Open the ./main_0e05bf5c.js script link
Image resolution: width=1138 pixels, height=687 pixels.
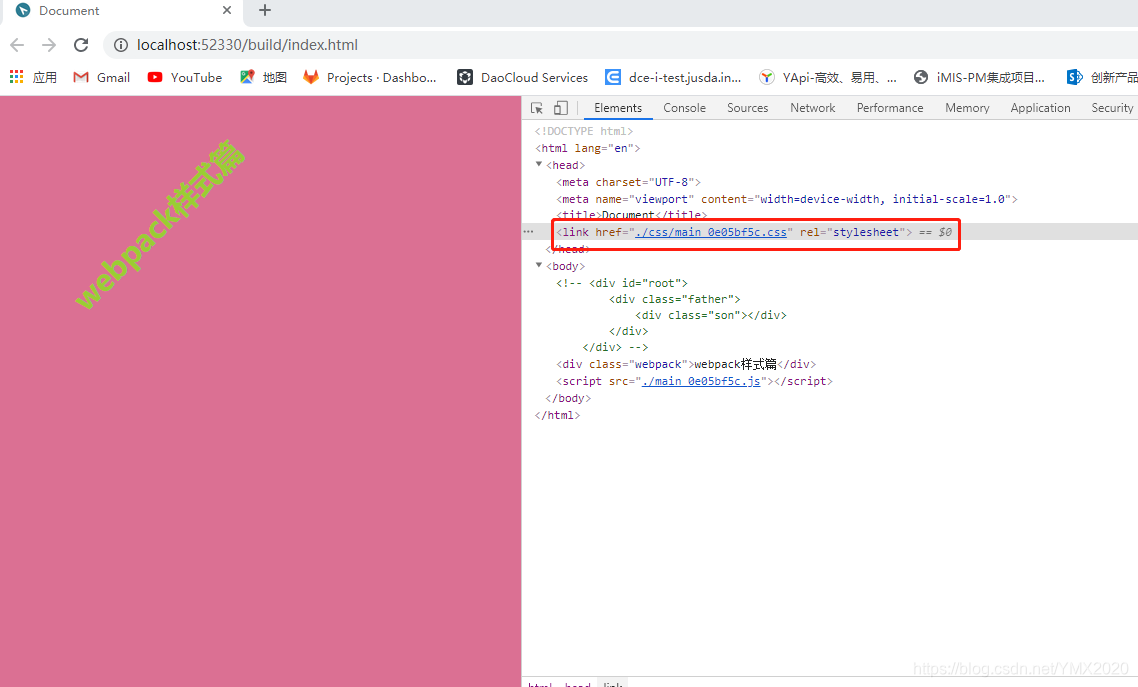[x=701, y=381]
